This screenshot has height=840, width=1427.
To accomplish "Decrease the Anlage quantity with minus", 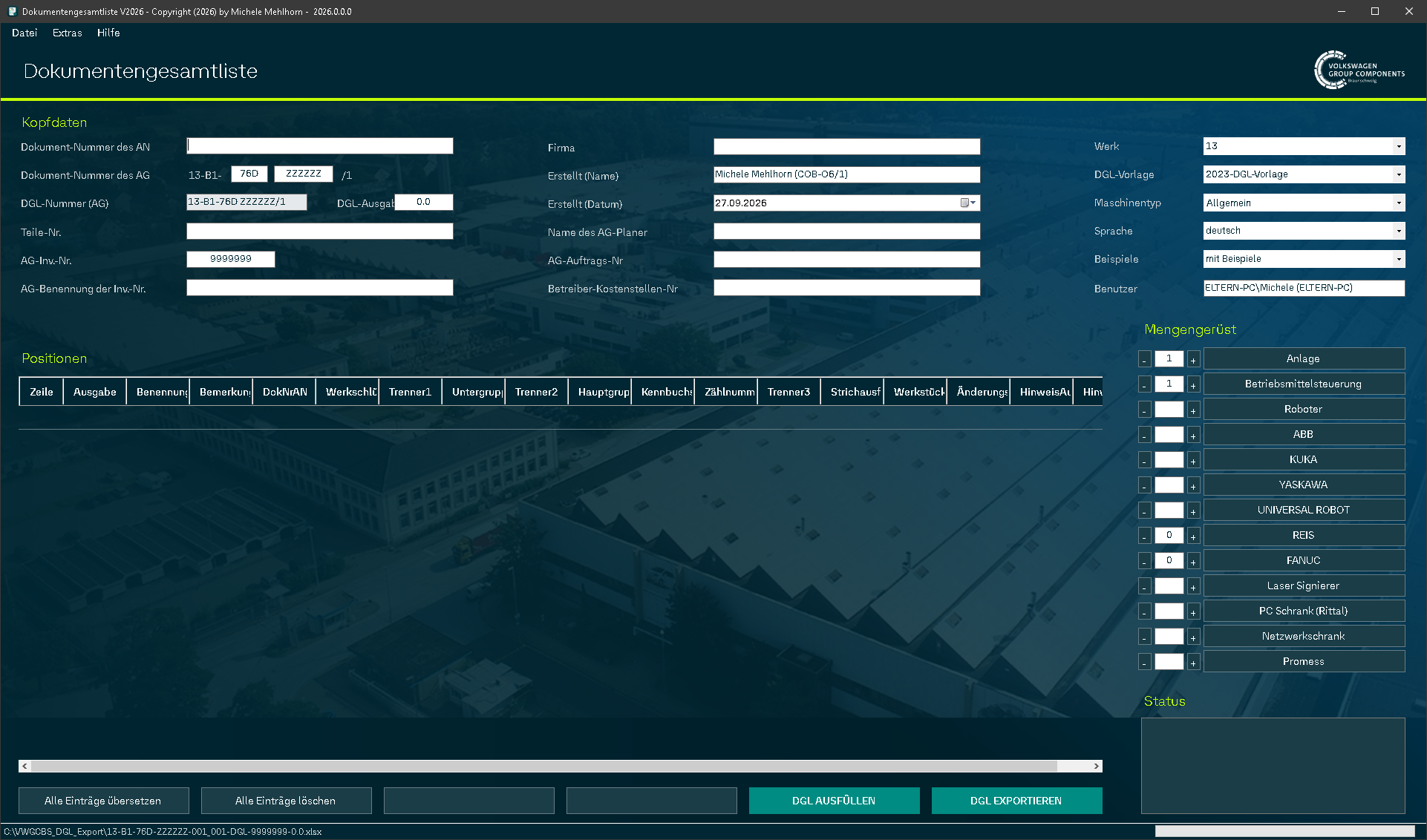I will pos(1144,360).
